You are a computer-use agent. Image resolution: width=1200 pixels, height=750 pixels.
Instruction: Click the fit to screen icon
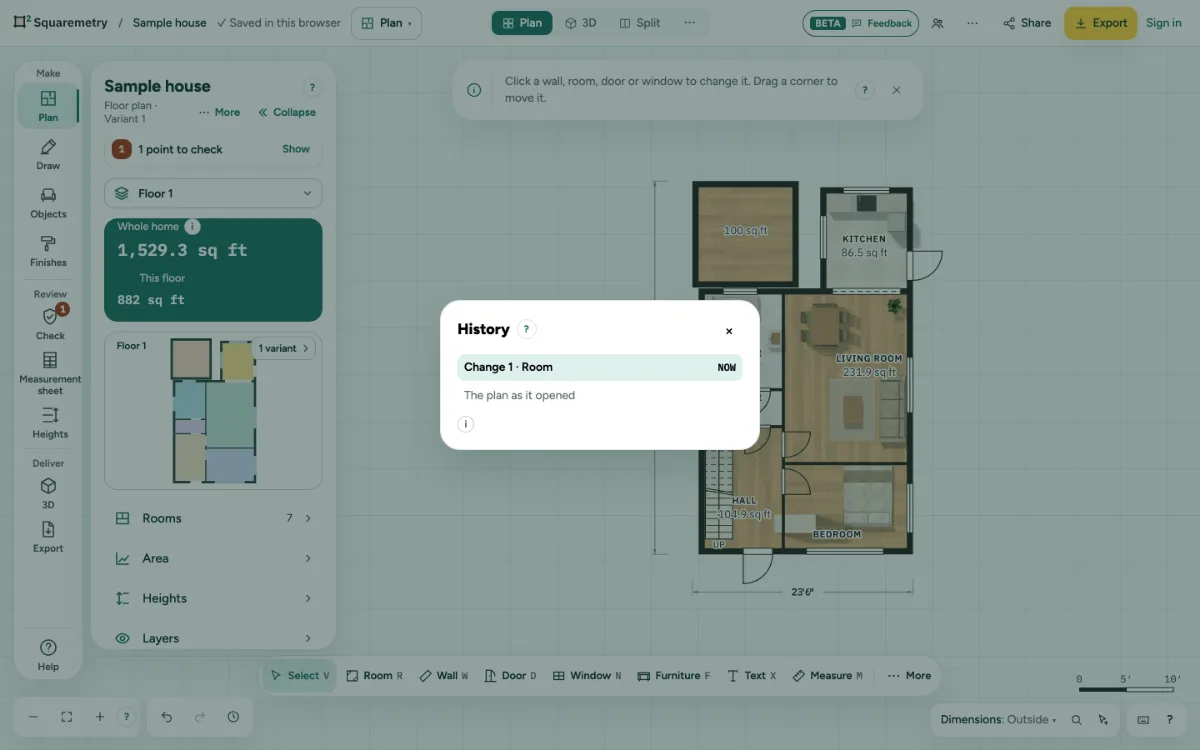[67, 717]
